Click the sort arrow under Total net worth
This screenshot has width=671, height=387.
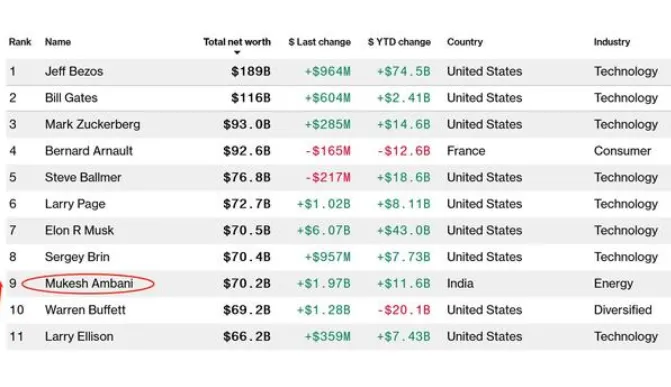click(x=237, y=53)
